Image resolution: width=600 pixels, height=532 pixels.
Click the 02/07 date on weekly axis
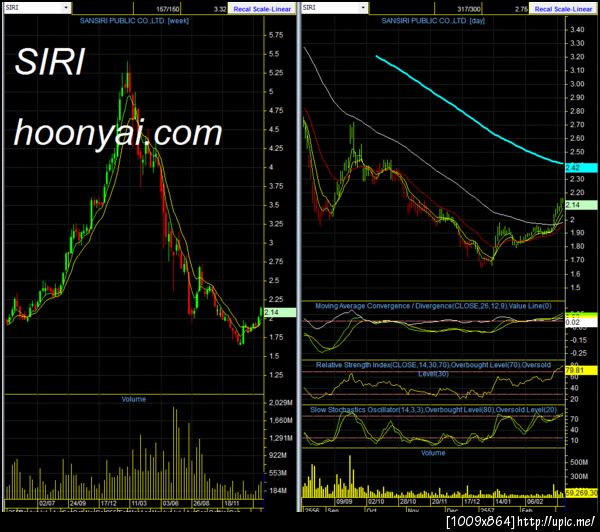pyautogui.click(x=47, y=503)
